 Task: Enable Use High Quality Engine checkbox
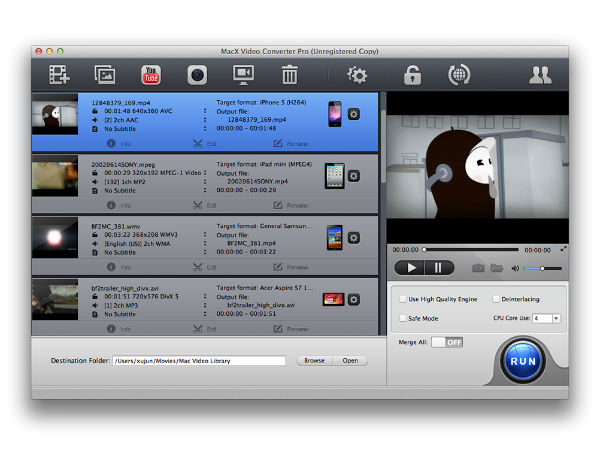[x=402, y=299]
